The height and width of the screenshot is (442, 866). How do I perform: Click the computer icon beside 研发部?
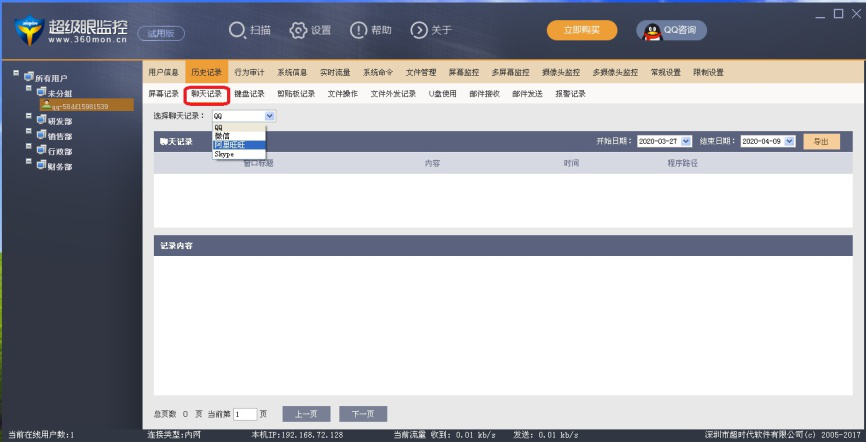point(41,119)
